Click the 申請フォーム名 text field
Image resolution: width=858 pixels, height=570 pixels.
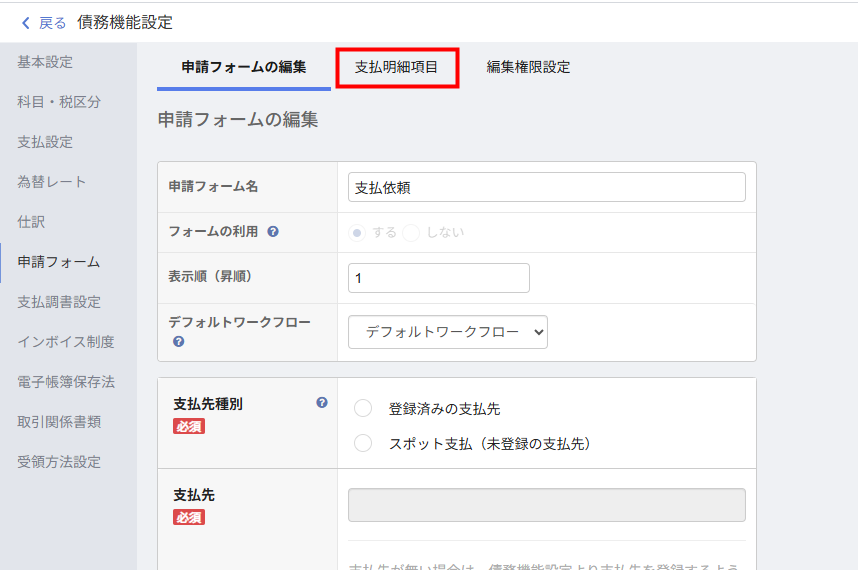546,187
